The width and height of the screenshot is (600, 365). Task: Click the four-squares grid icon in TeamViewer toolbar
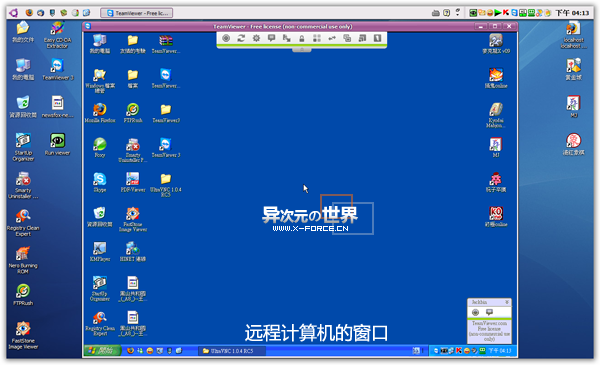click(x=317, y=38)
